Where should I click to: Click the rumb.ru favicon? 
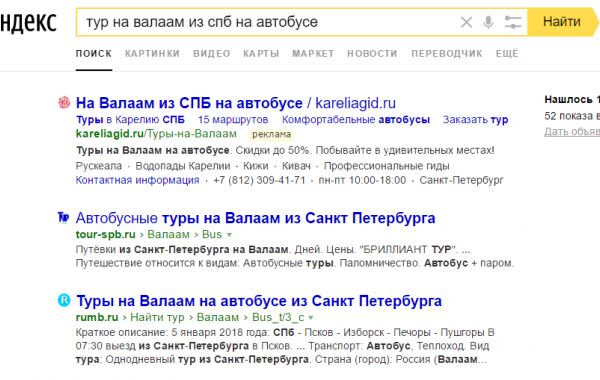[x=64, y=300]
